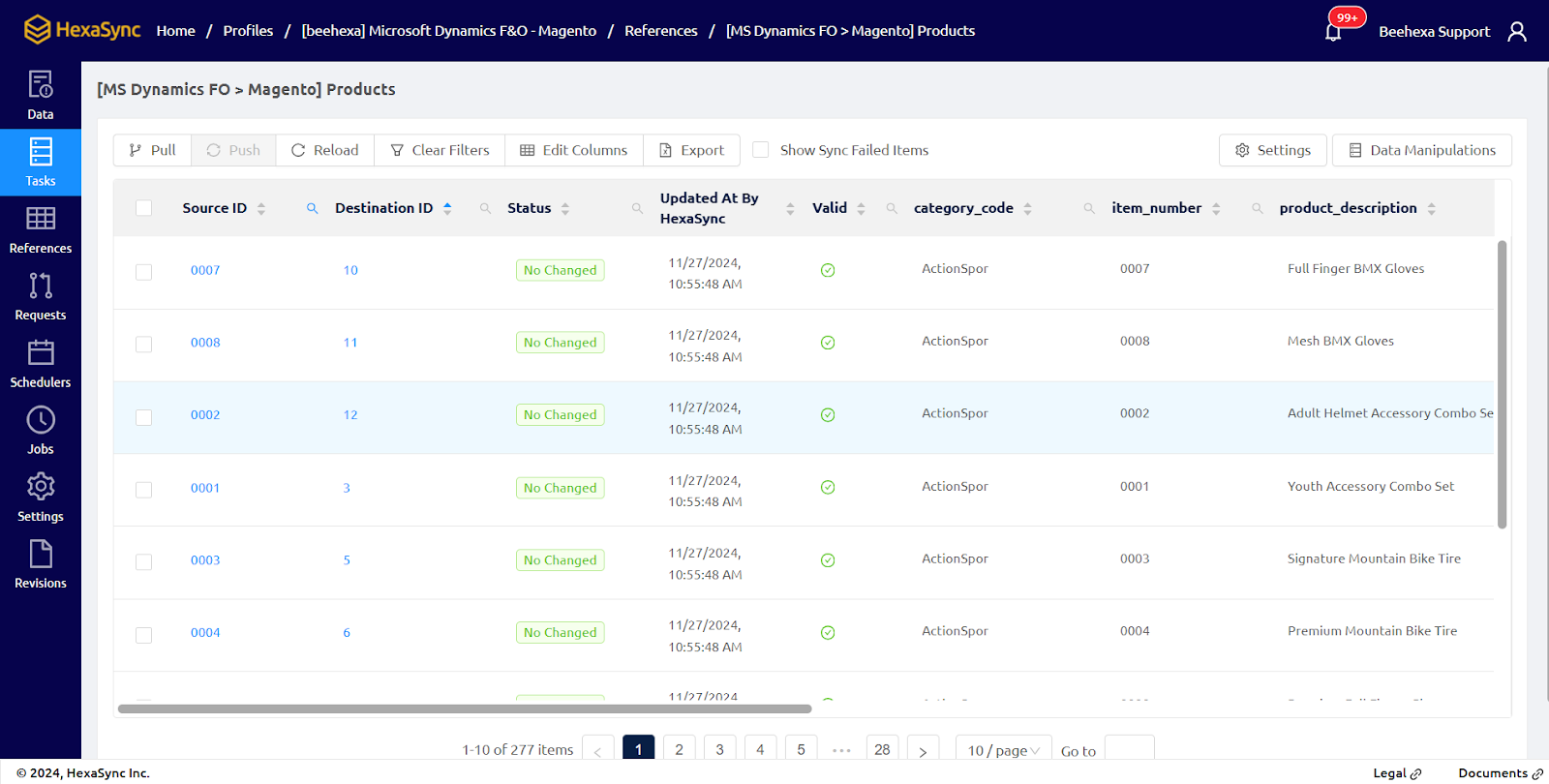
Task: Sort by category_code column
Action: [1027, 208]
